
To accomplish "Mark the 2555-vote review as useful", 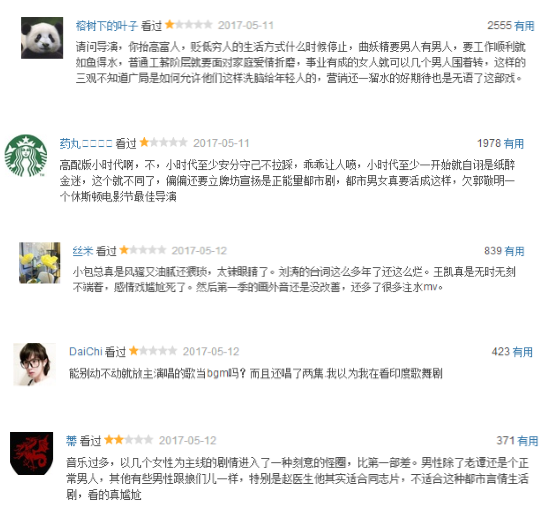I will pyautogui.click(x=524, y=26).
